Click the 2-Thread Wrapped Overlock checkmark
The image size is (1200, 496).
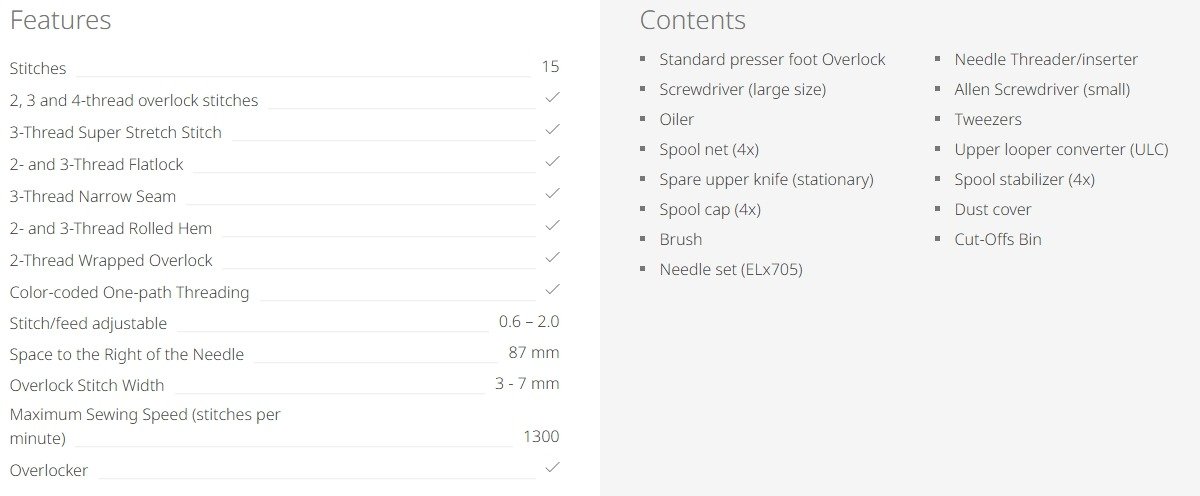(552, 258)
